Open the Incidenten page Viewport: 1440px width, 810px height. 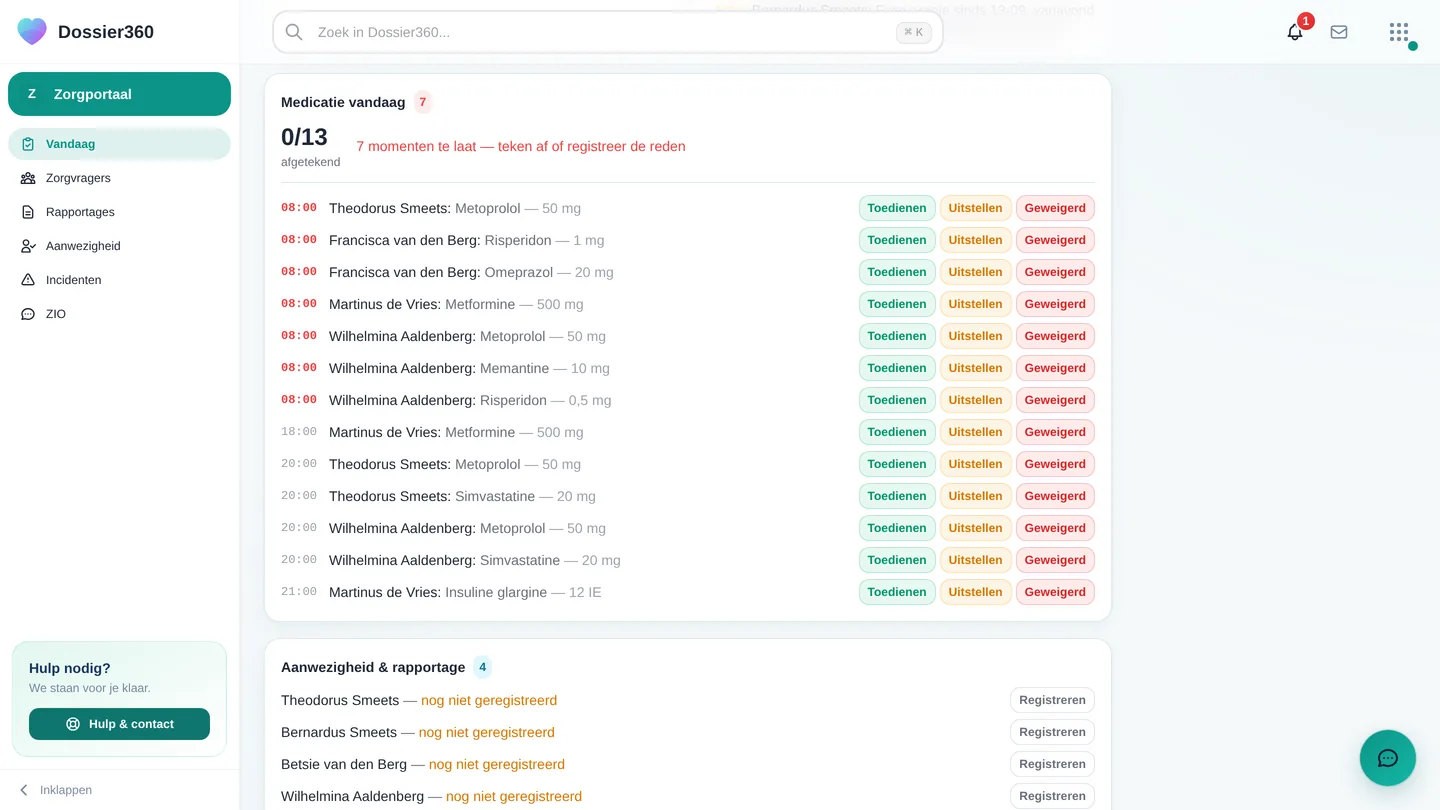(119, 280)
